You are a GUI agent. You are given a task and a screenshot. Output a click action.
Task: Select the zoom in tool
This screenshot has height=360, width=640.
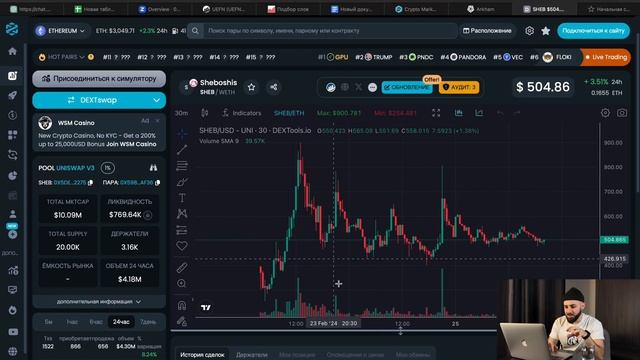click(x=182, y=283)
